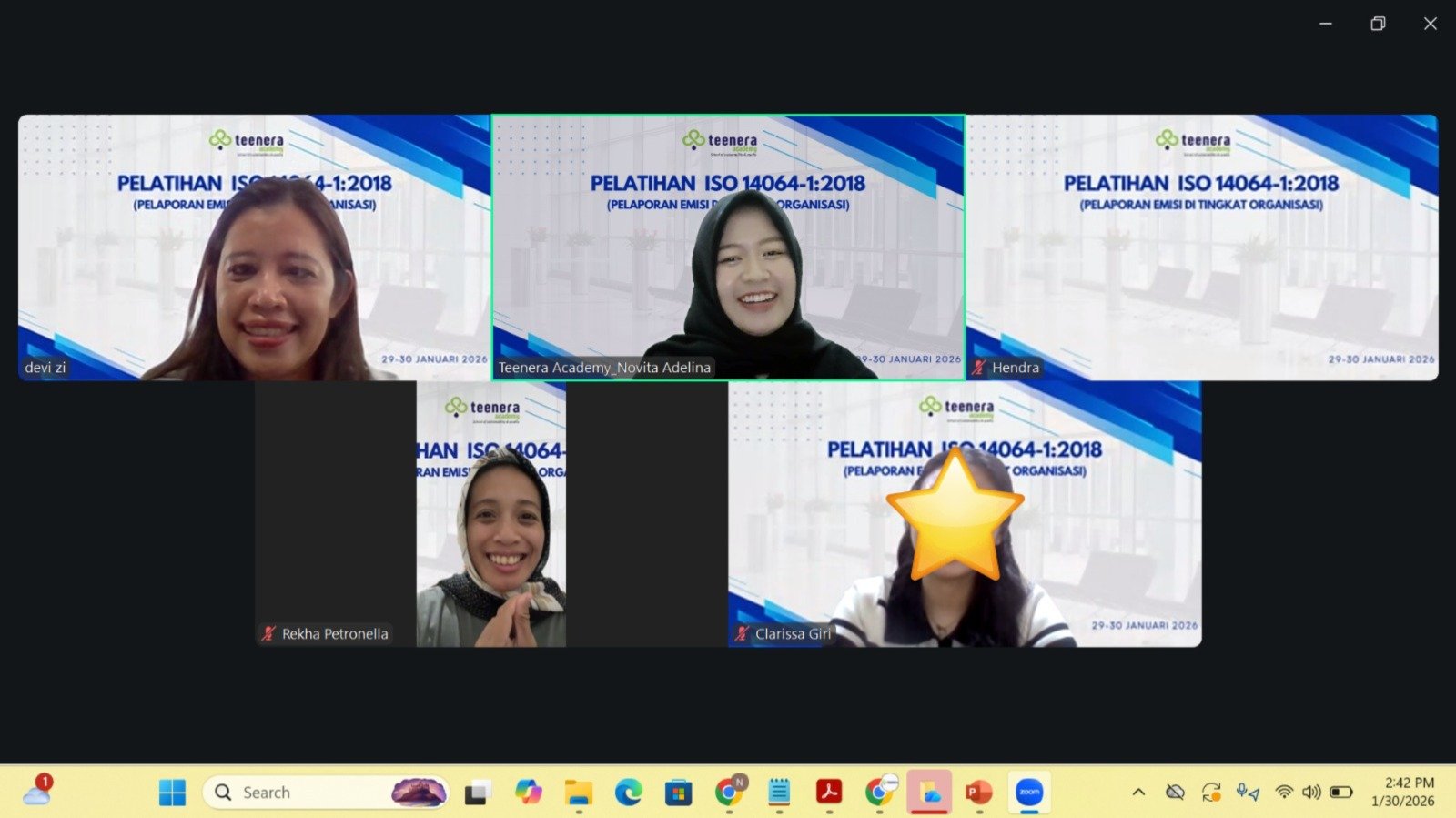1456x818 pixels.
Task: Open PowerPoint from the taskbar
Action: (x=978, y=793)
